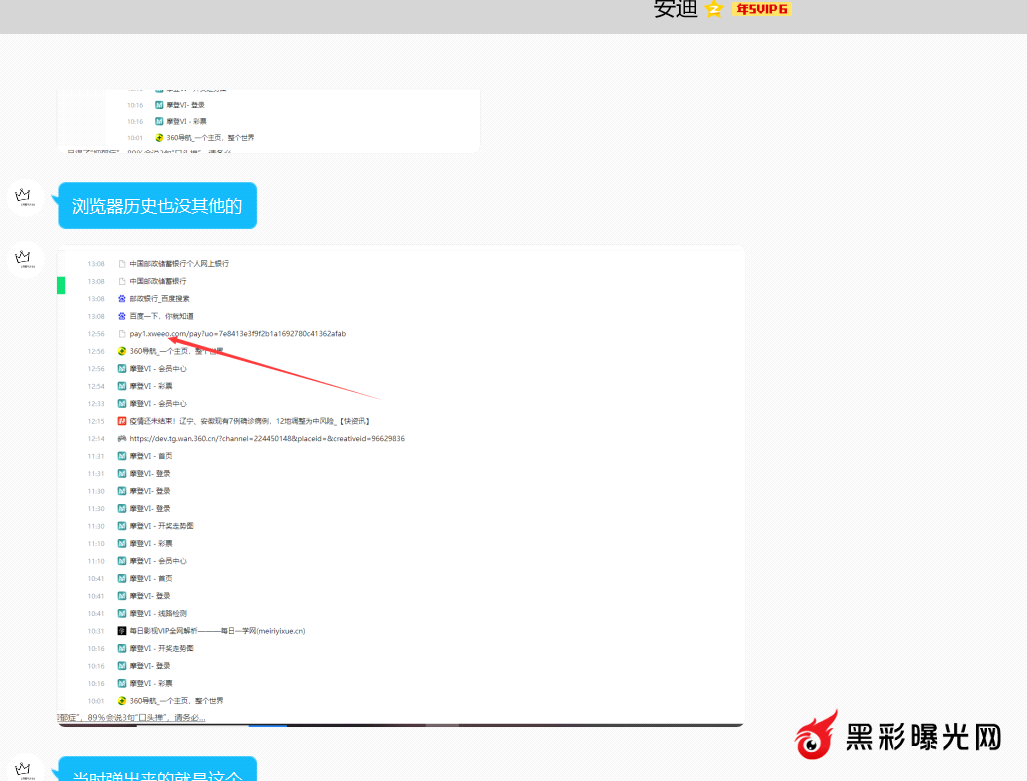Click the 360导航 icon at 12:56
Image resolution: width=1027 pixels, height=781 pixels.
(x=122, y=351)
